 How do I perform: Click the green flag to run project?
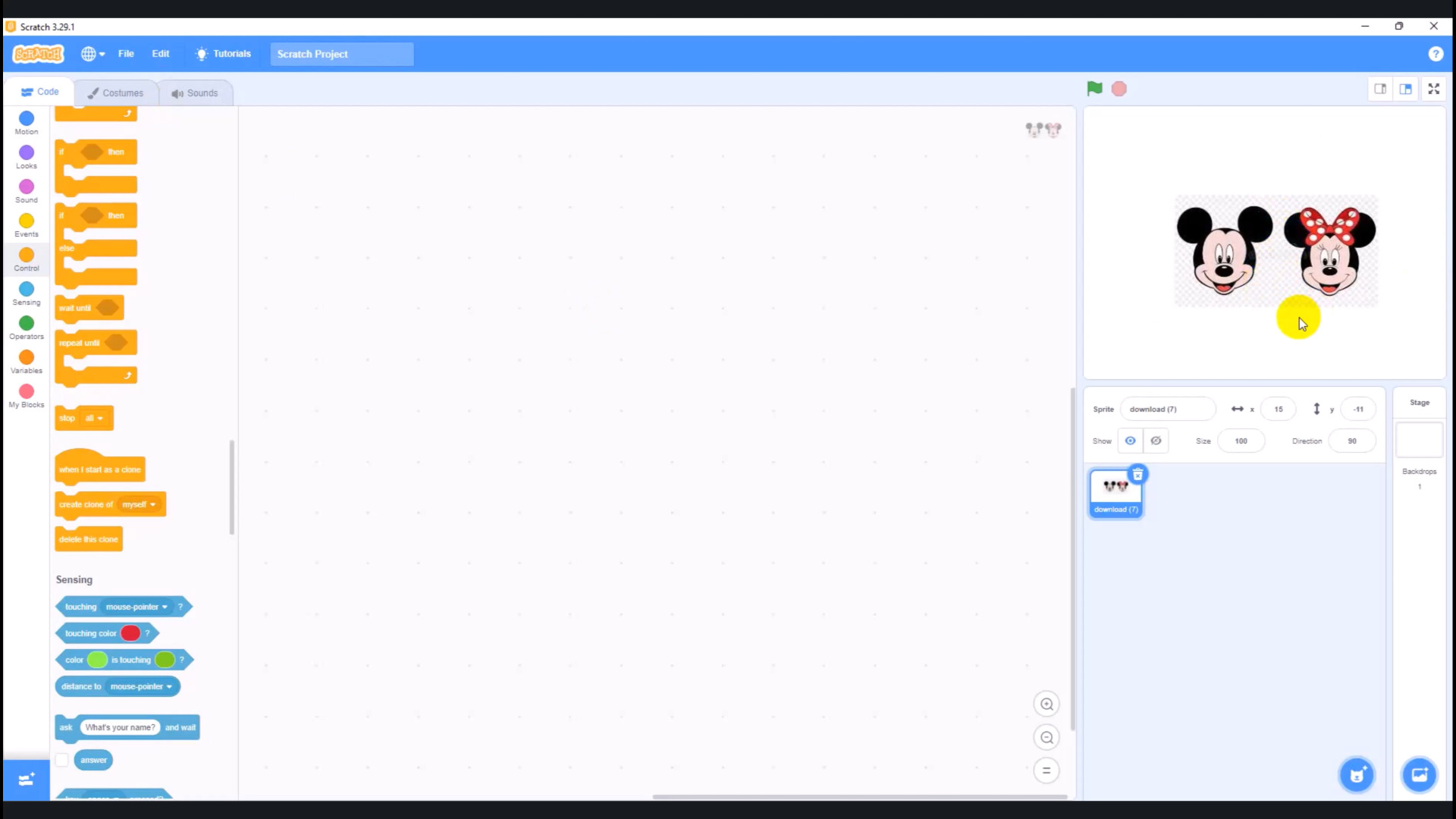click(x=1094, y=89)
